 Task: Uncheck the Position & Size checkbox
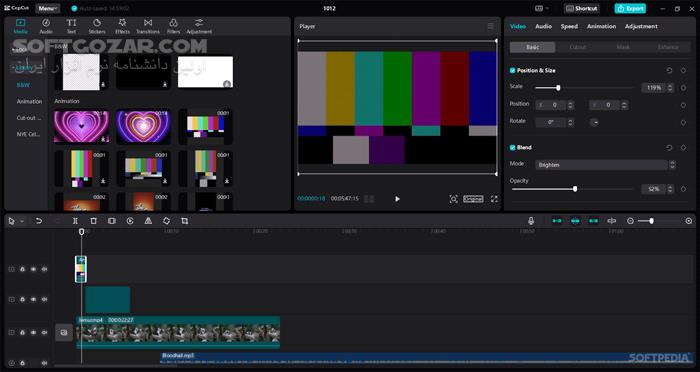point(512,71)
